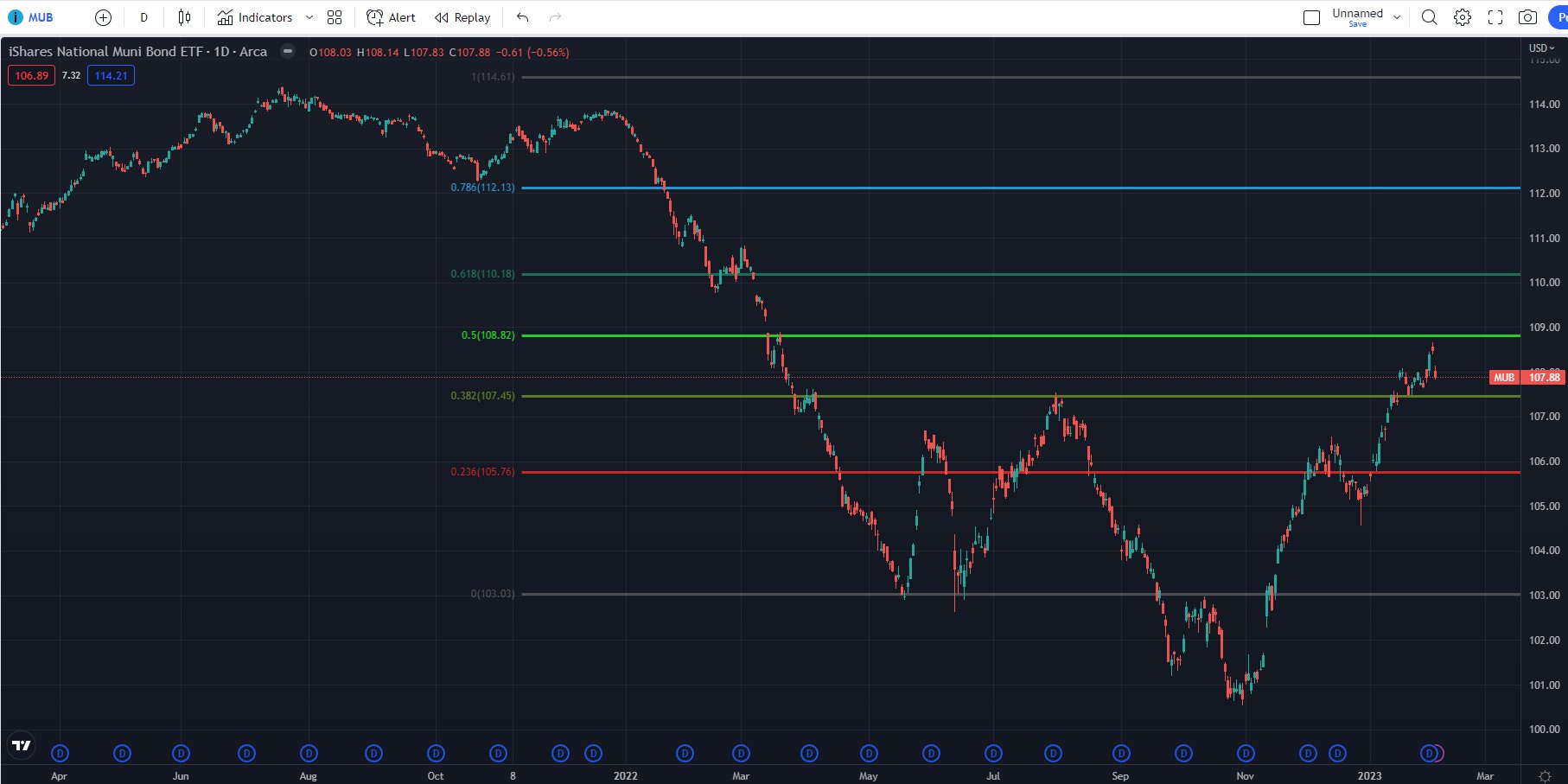Select the 0.382(107.45) Fibonacci level label
1568x784 pixels.
(482, 396)
